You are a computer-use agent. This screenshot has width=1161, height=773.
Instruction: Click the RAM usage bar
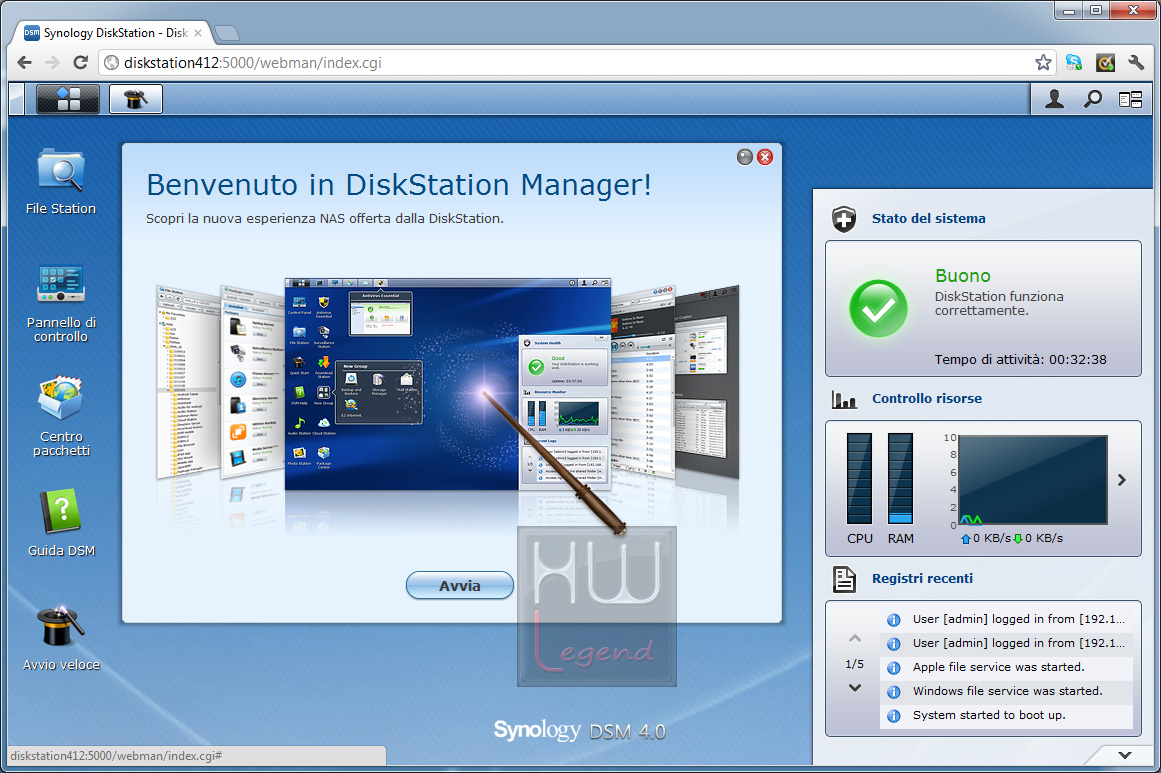(900, 478)
